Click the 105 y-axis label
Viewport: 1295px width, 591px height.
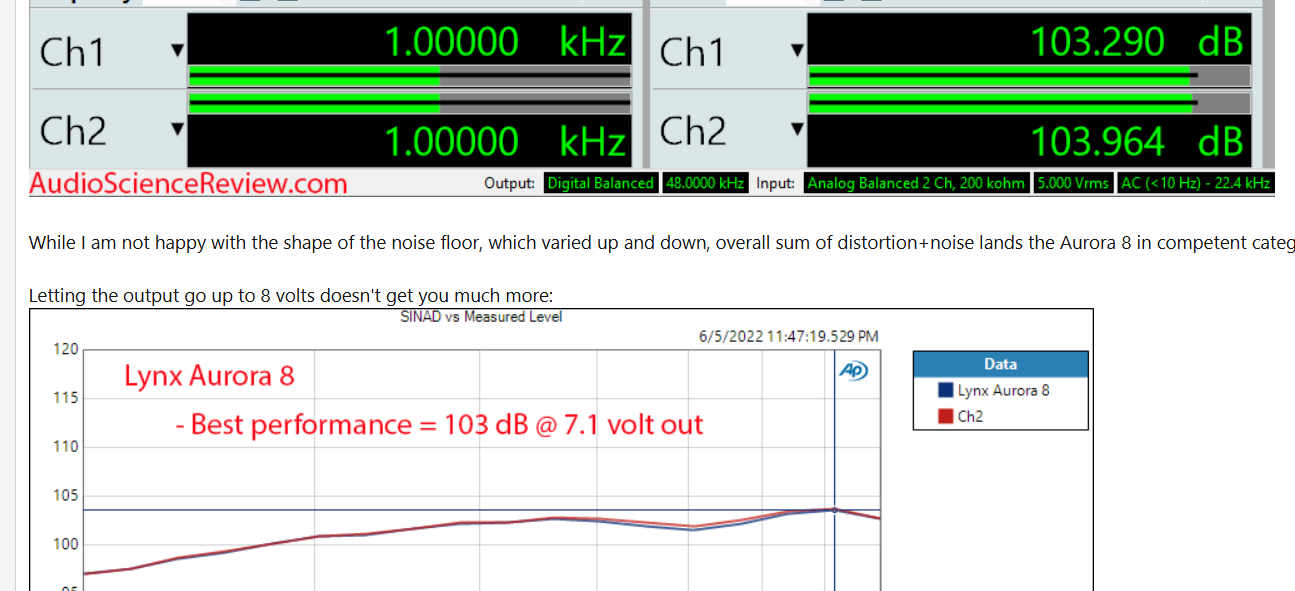[65, 496]
